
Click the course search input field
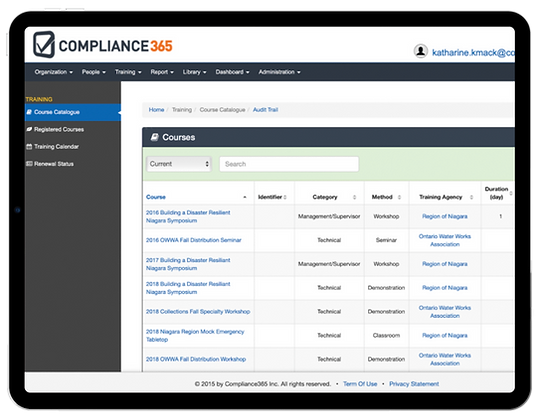click(x=289, y=164)
